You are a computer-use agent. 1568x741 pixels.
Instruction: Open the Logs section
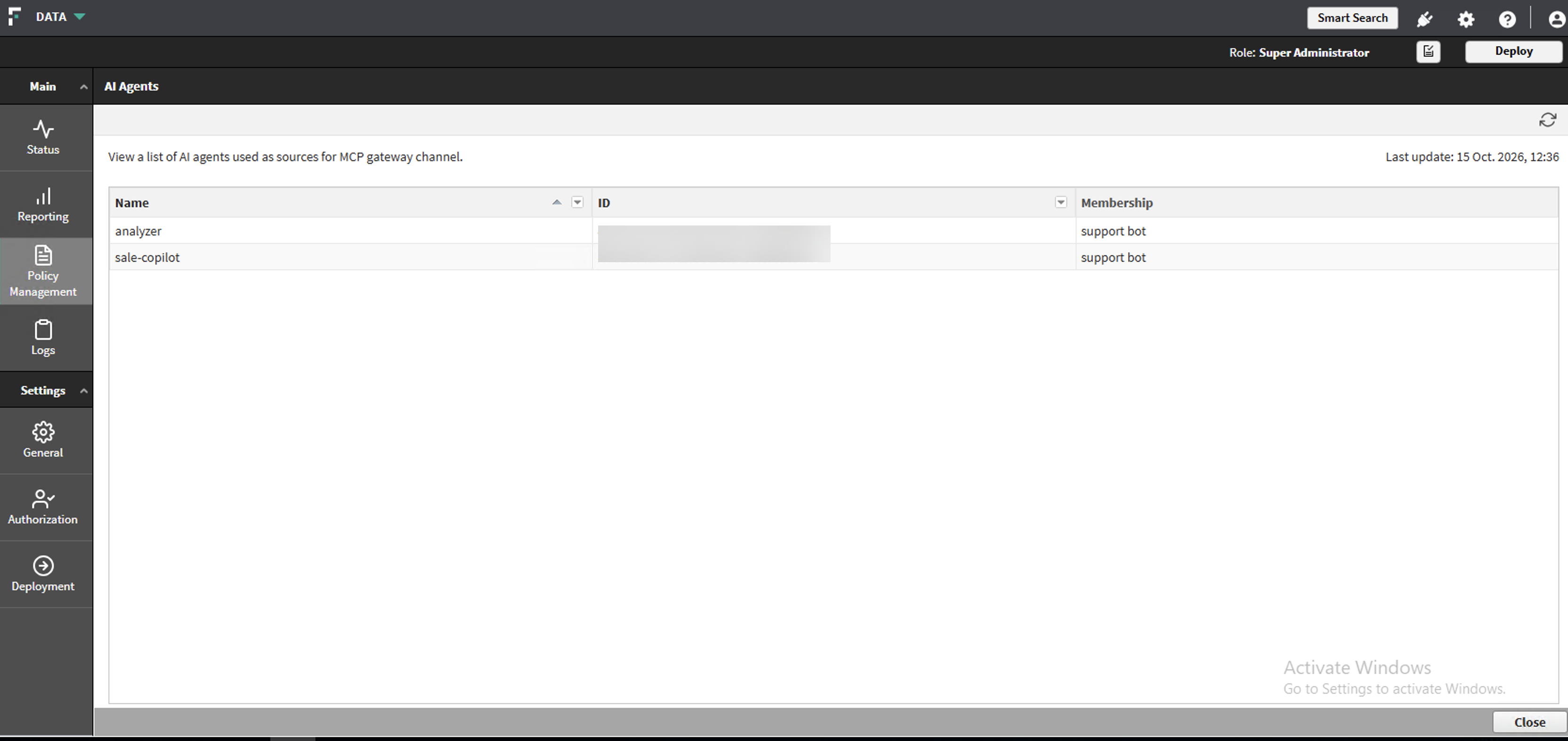point(43,338)
